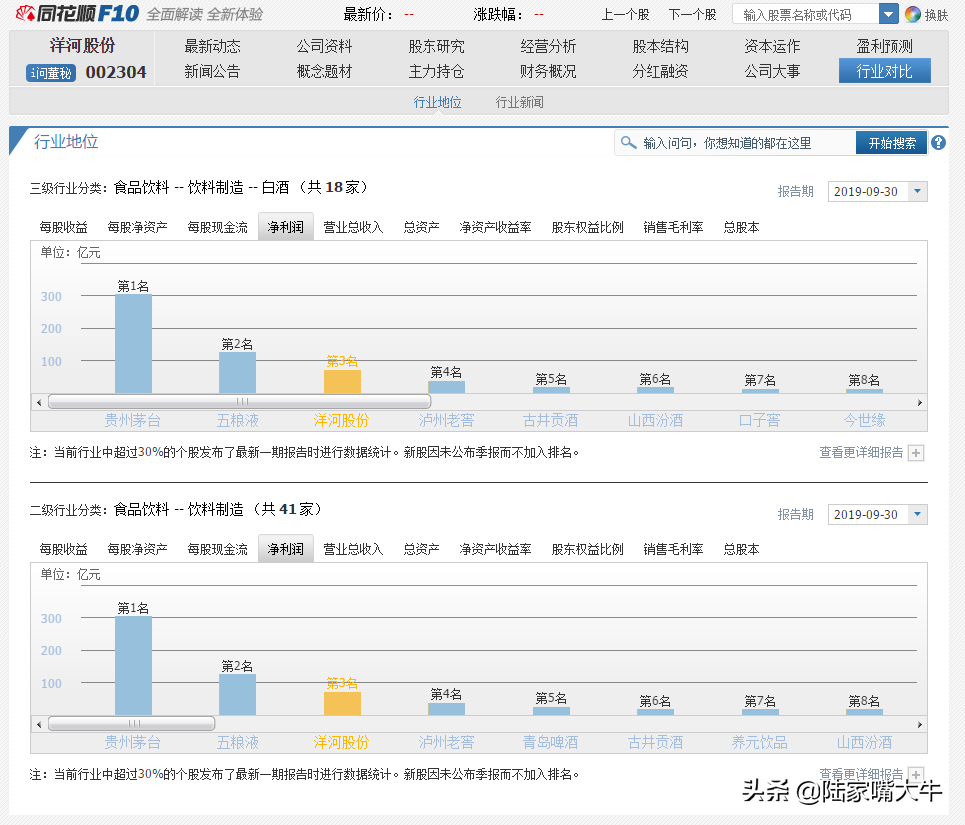965x825 pixels.
Task: Click left scroll arrow in 饮料制造 chart
Action: coord(39,724)
